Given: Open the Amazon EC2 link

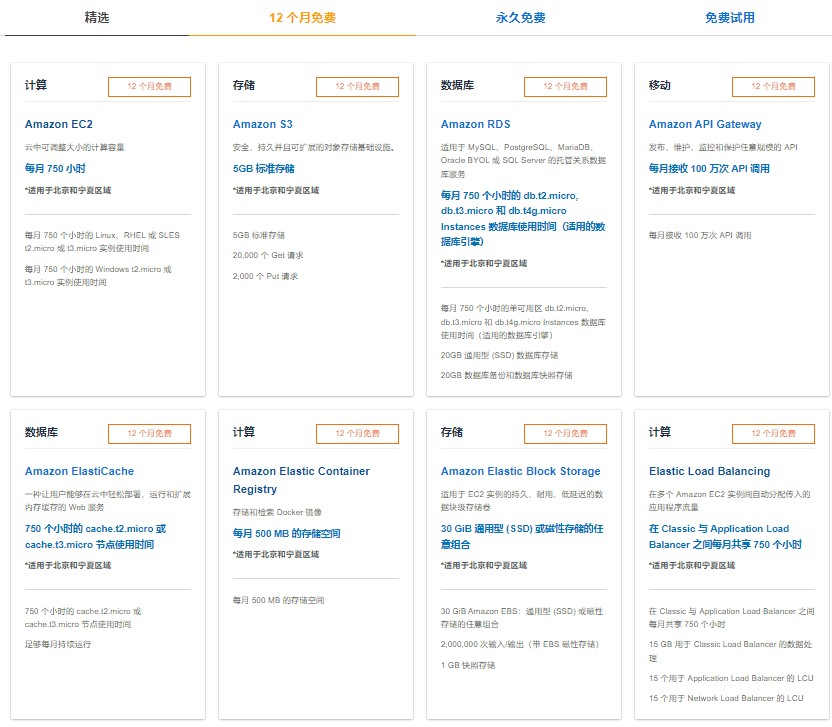Looking at the screenshot, I should (59, 124).
